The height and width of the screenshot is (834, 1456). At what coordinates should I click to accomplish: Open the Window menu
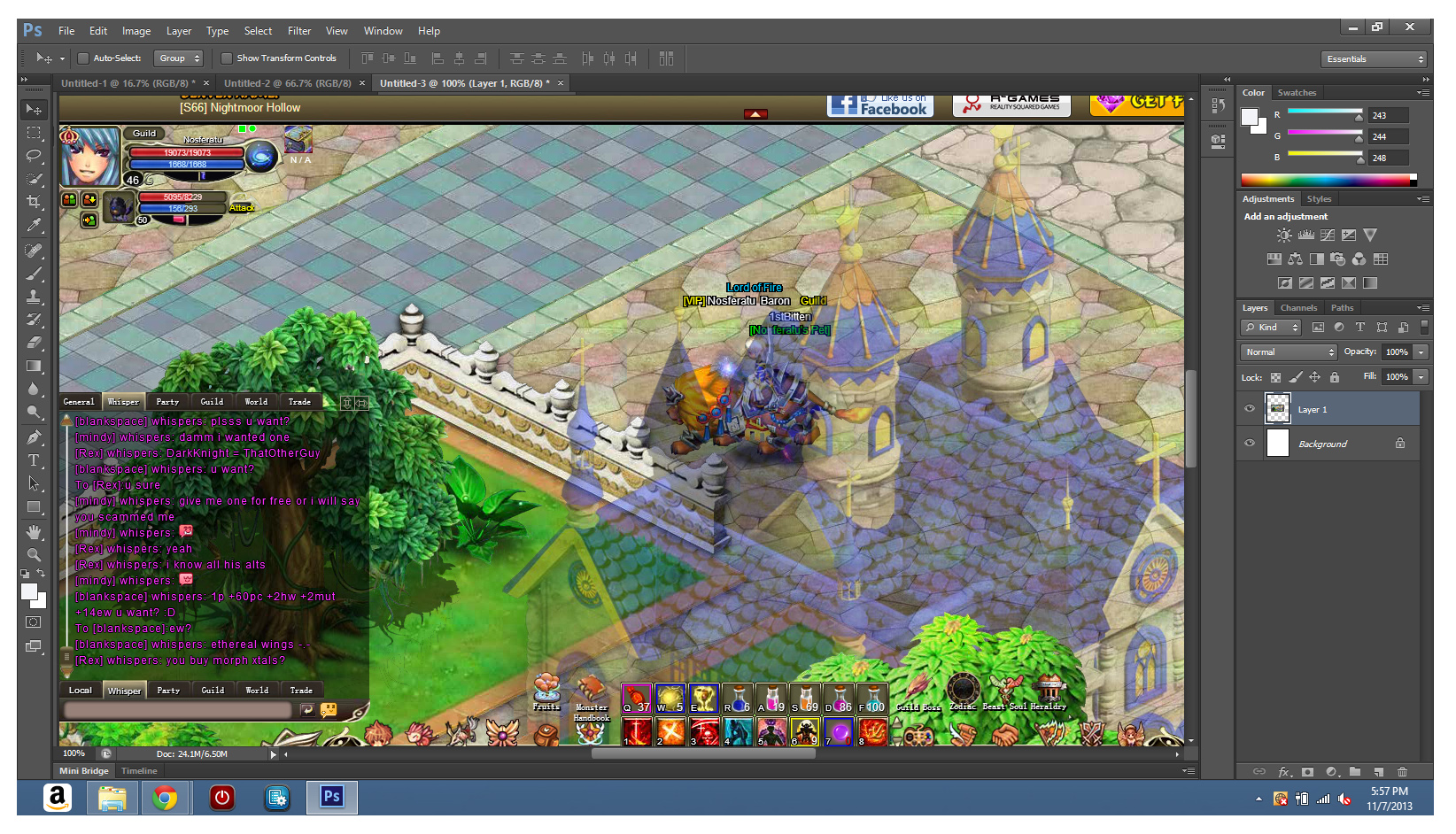[383, 31]
